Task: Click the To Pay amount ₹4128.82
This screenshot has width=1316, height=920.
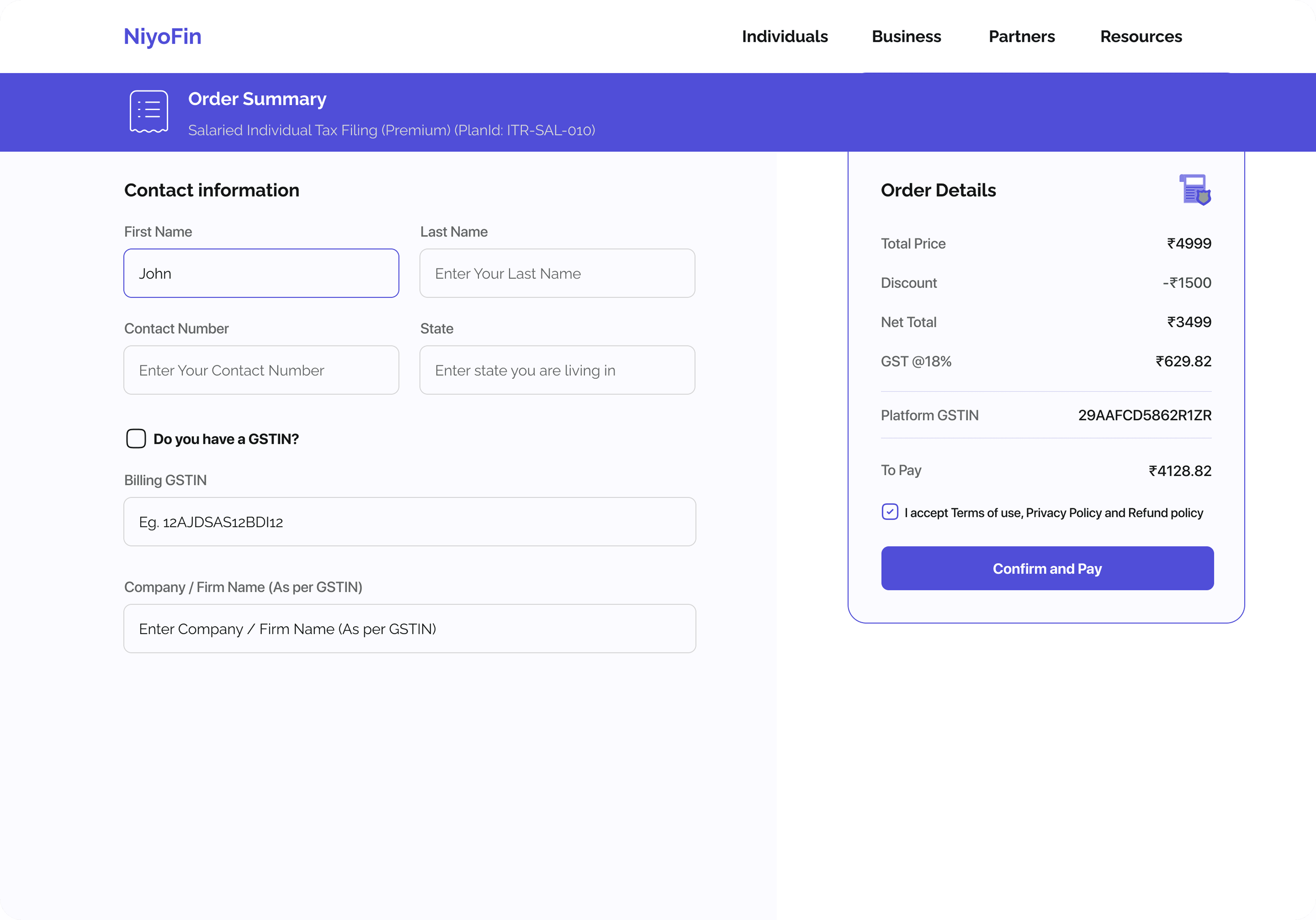Action: (x=1180, y=471)
